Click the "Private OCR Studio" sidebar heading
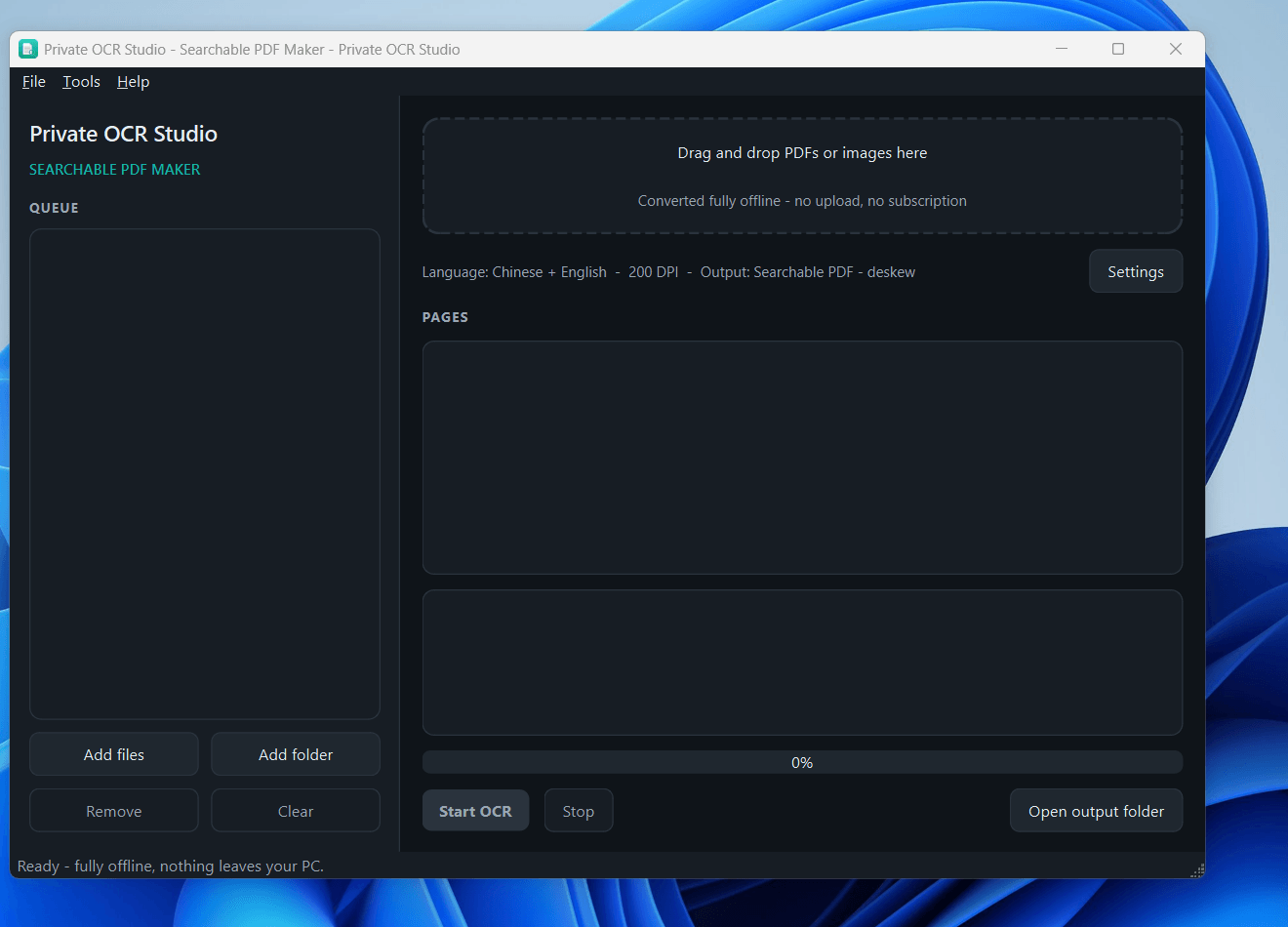The image size is (1288, 927). pos(124,134)
